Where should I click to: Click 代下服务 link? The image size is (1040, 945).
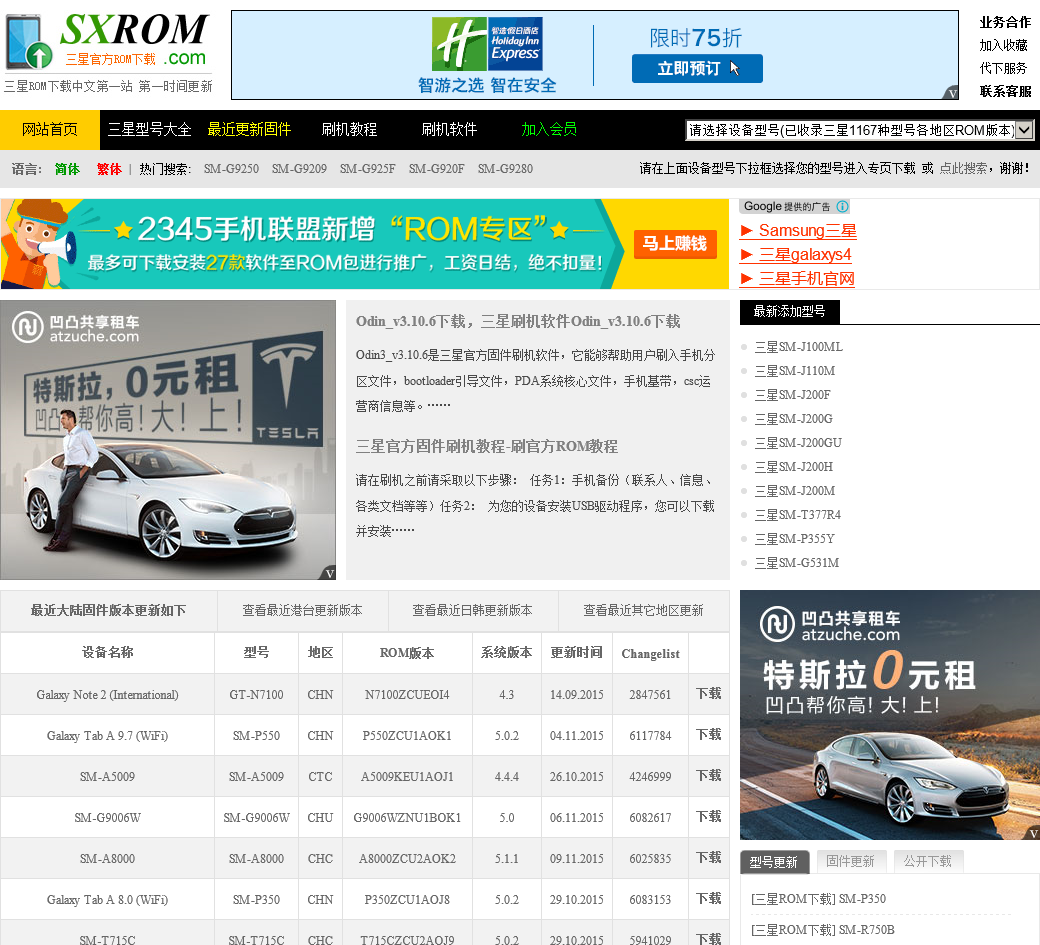click(x=1004, y=68)
